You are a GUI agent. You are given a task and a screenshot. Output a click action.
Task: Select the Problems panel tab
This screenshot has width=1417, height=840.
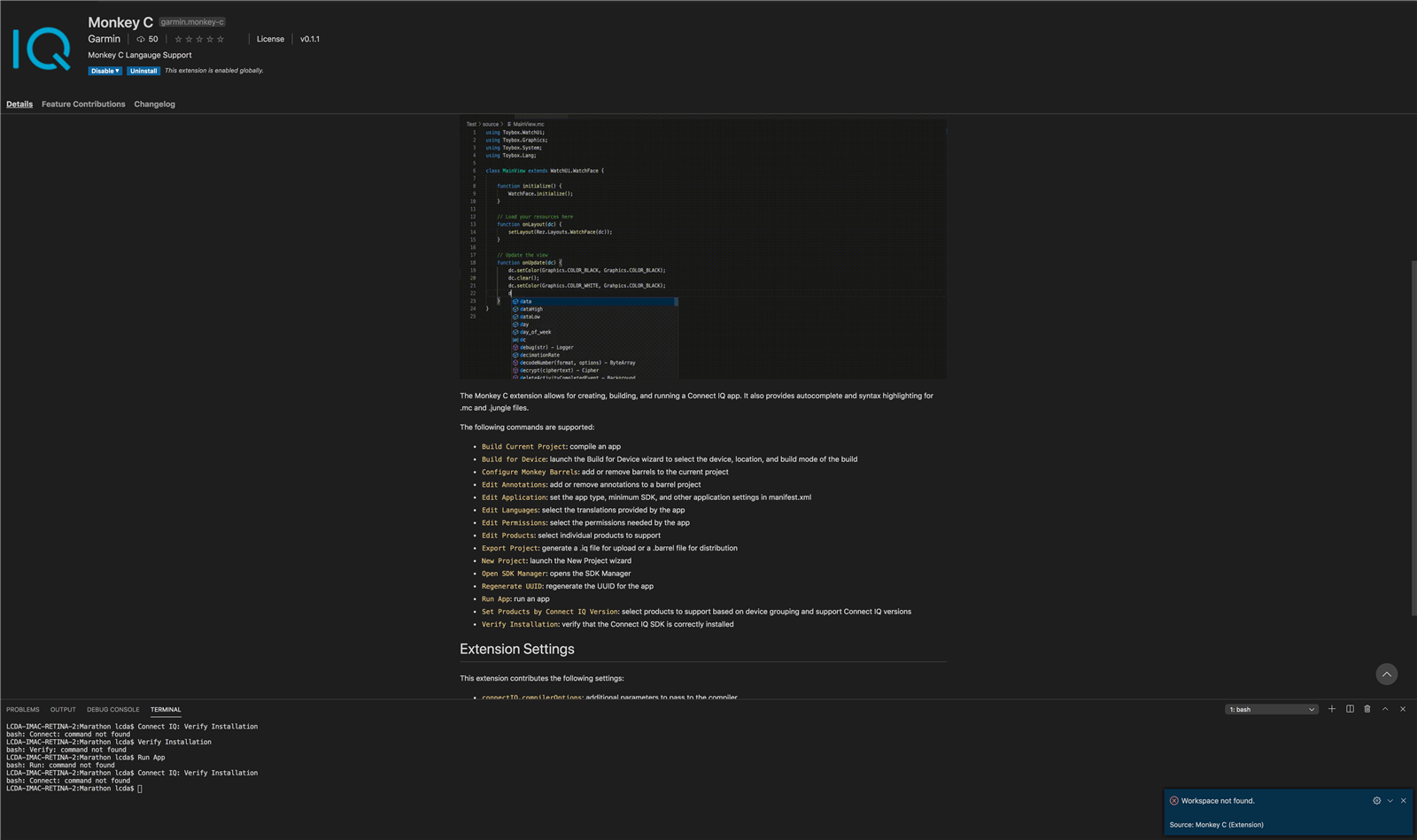23,710
